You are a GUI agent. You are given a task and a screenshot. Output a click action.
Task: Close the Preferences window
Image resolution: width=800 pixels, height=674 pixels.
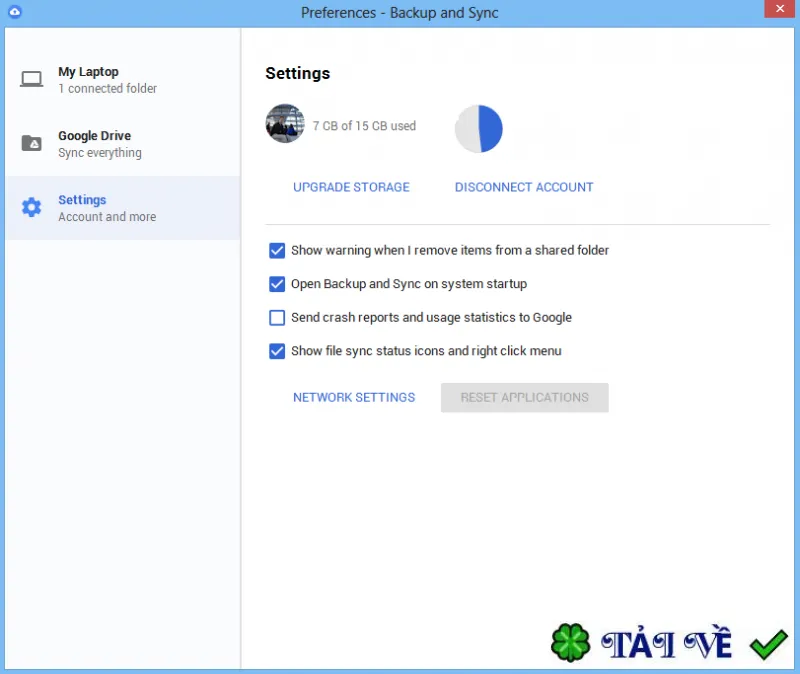pos(780,9)
